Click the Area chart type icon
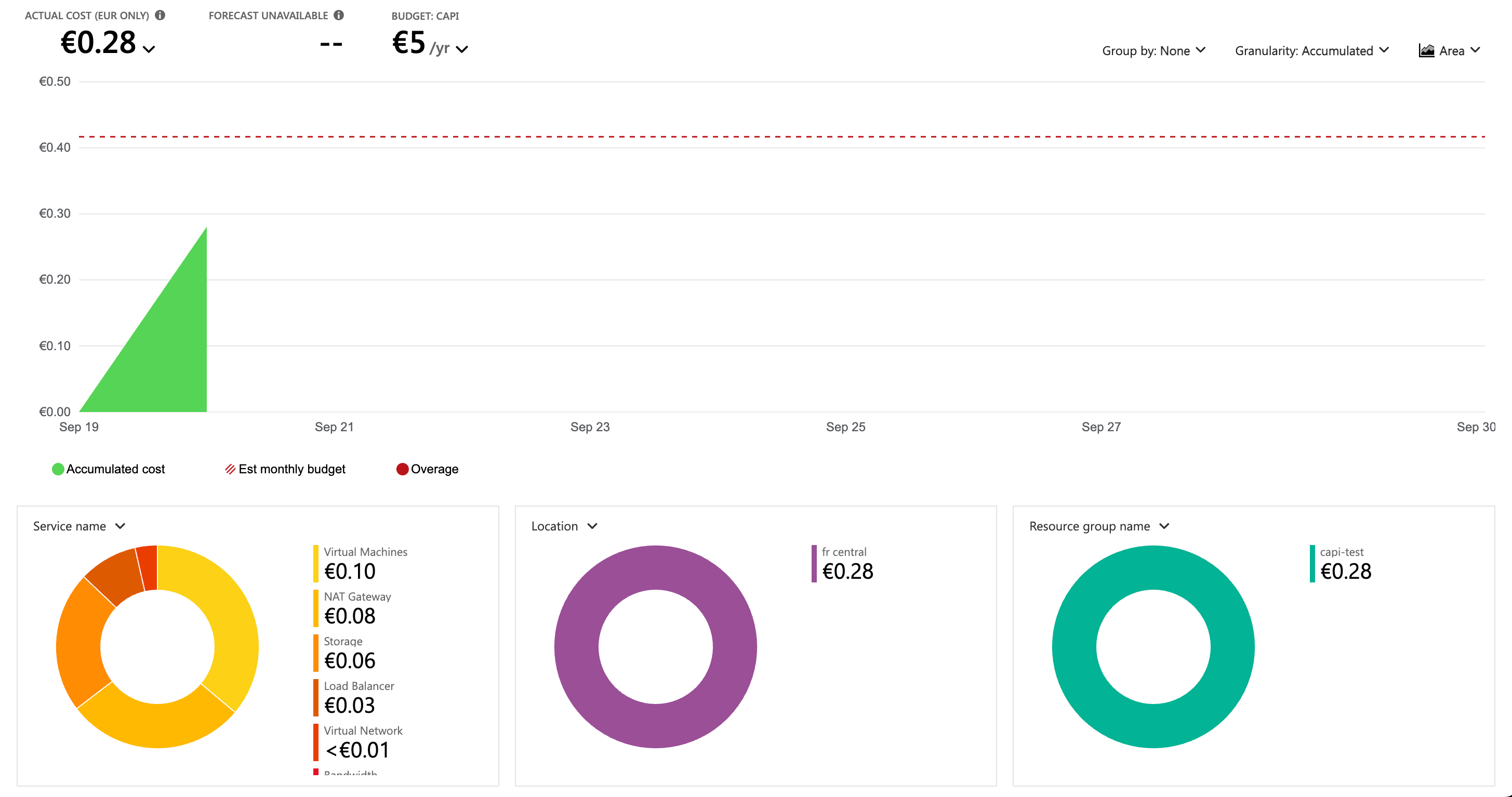 click(x=1426, y=50)
